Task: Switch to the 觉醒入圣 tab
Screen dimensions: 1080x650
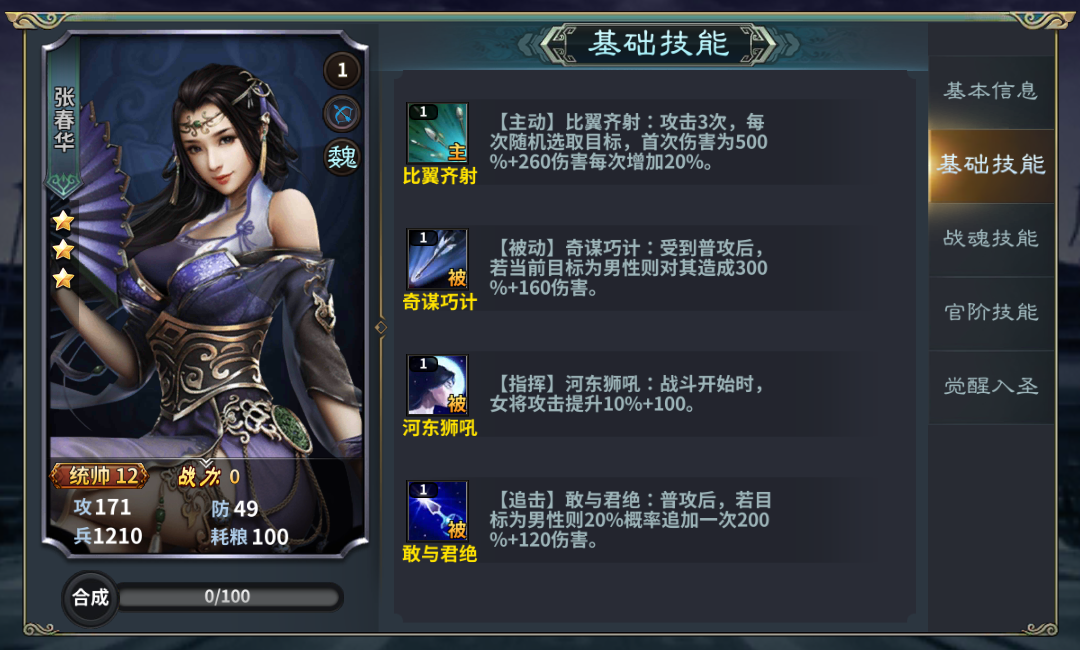Action: 990,386
